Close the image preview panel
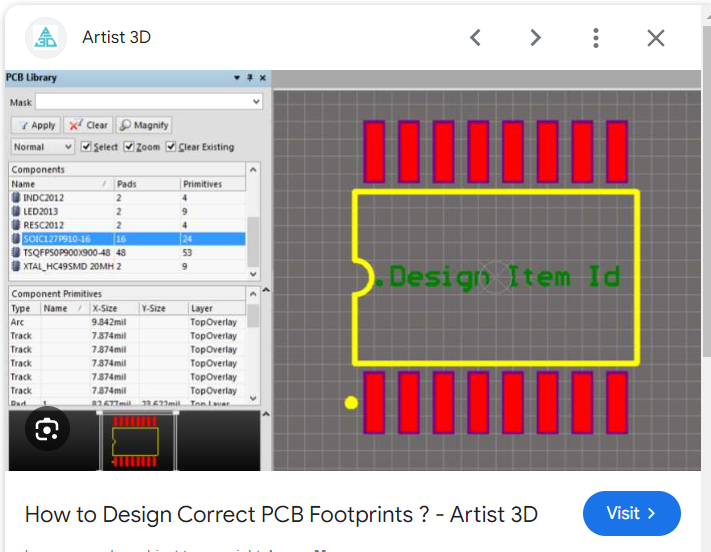 [656, 38]
